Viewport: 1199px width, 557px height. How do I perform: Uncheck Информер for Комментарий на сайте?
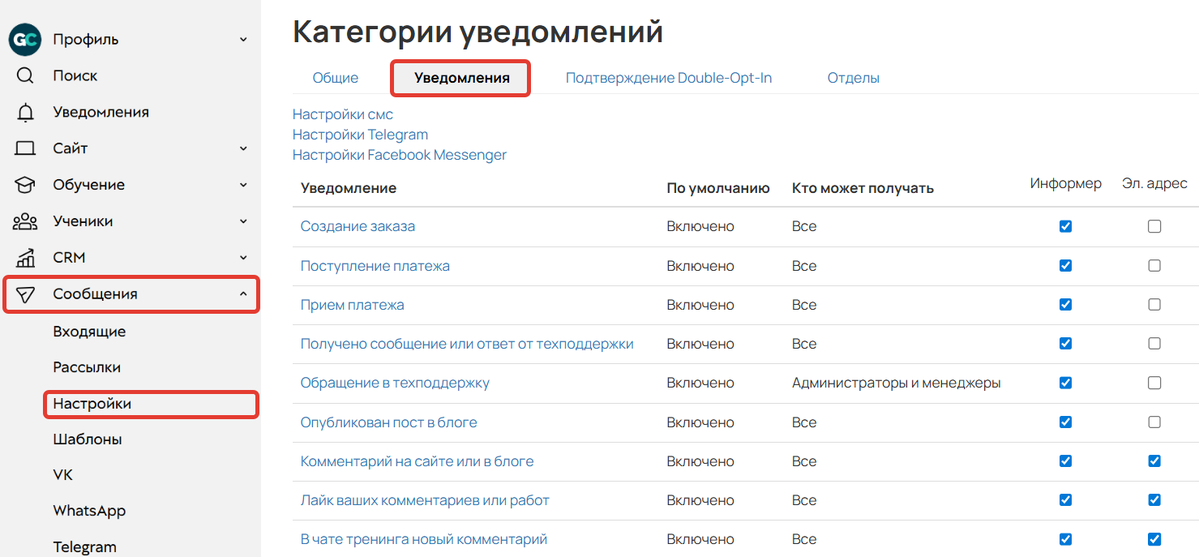pyautogui.click(x=1065, y=461)
